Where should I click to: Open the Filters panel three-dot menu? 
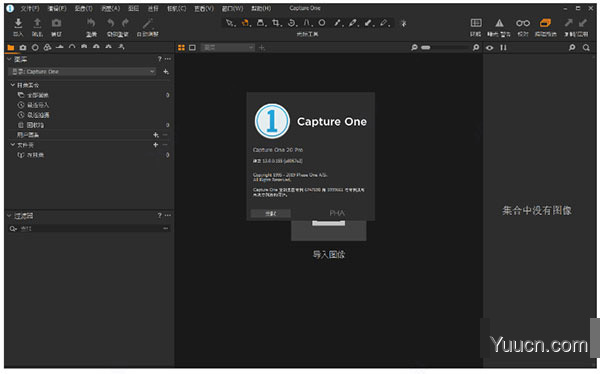click(x=168, y=216)
